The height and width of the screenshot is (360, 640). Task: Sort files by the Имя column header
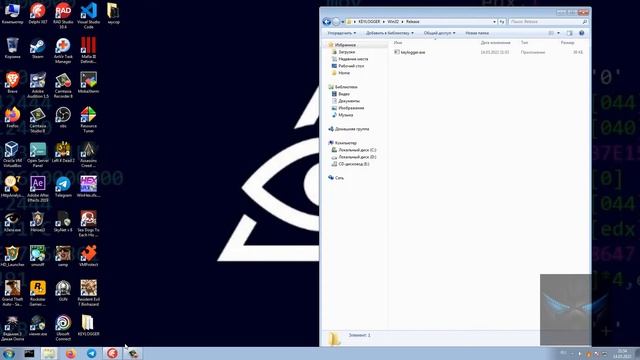(x=398, y=42)
